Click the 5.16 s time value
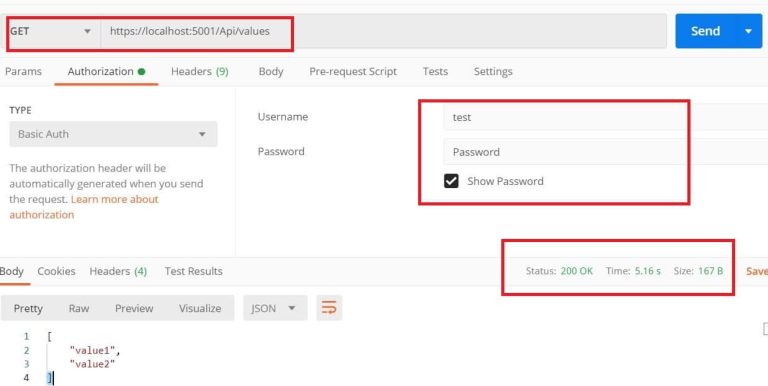Image resolution: width=768 pixels, height=386 pixels. pos(648,271)
